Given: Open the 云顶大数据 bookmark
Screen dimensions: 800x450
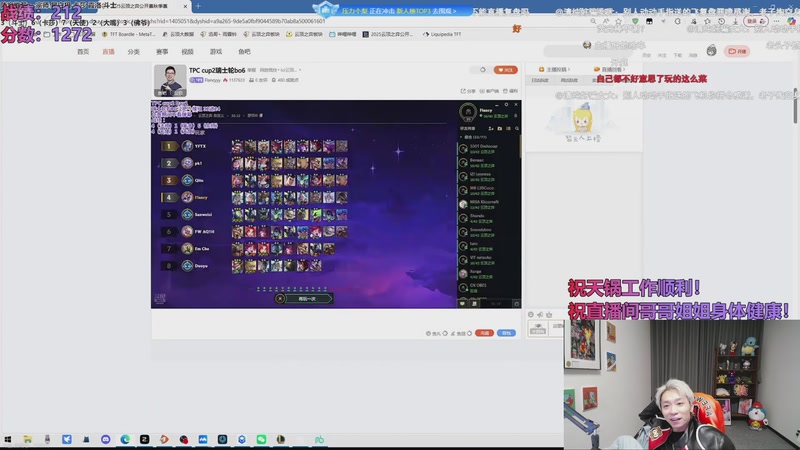Looking at the screenshot, I should 178,34.
